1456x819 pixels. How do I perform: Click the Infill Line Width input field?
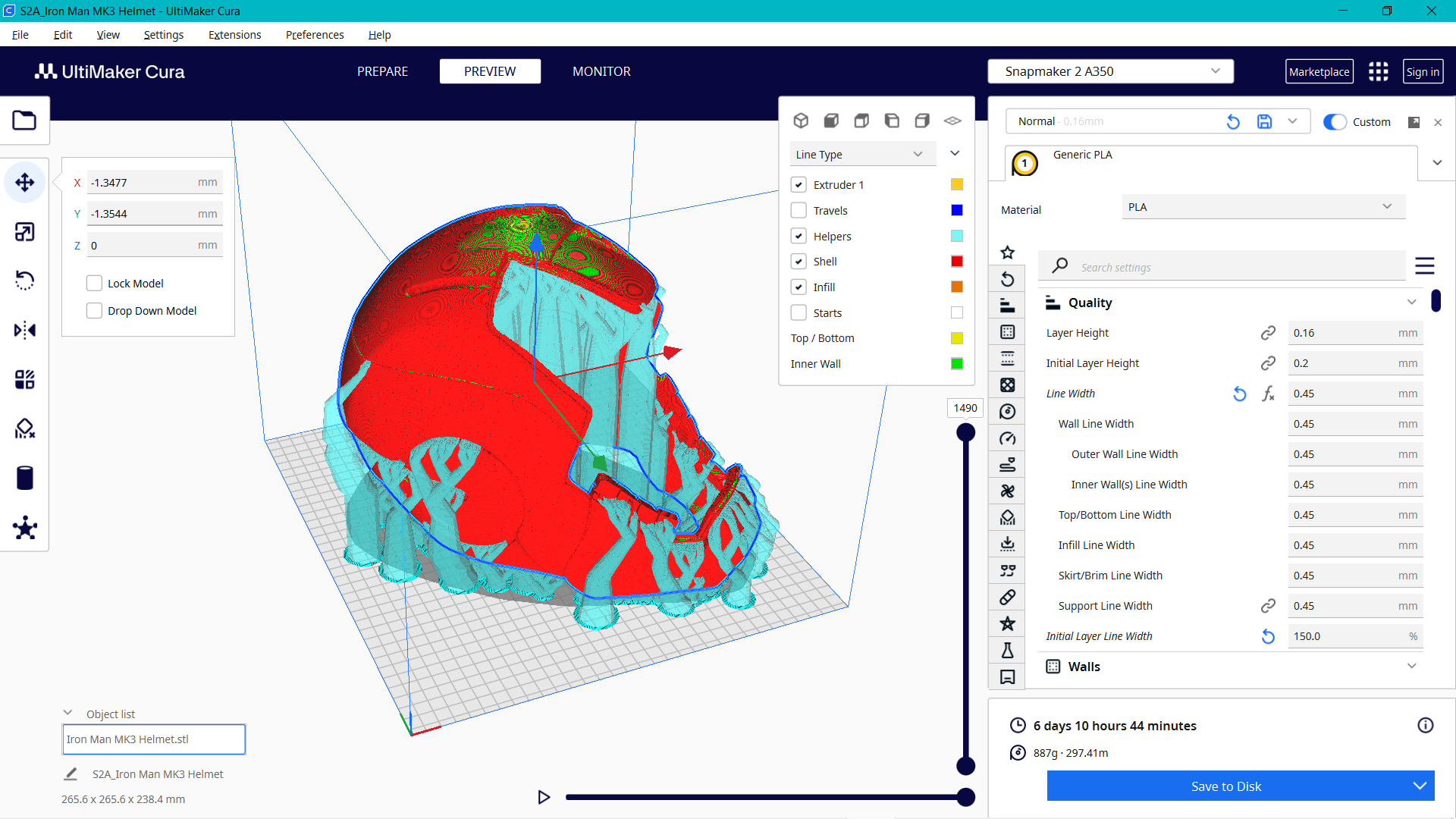1354,544
